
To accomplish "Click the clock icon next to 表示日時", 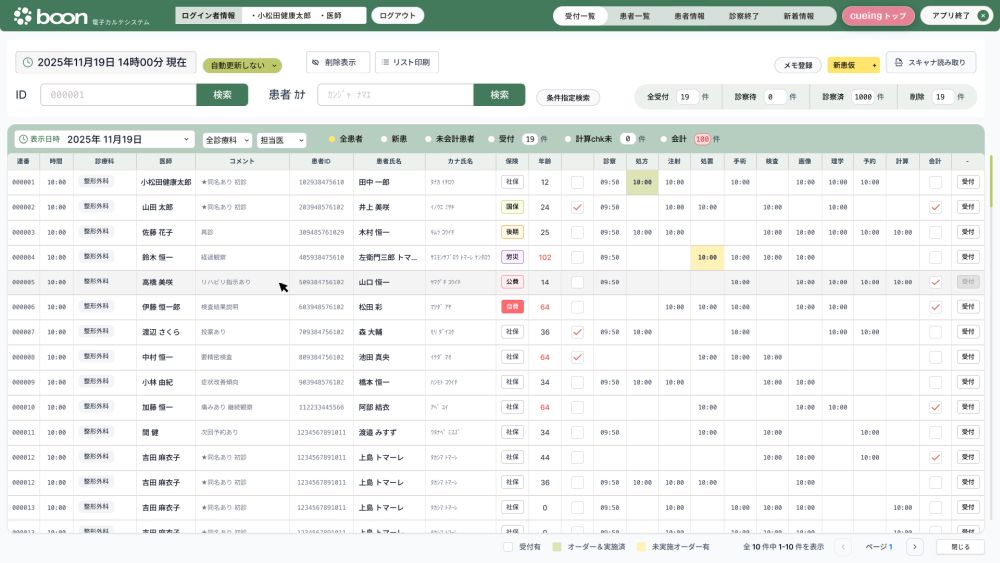I will point(23,139).
